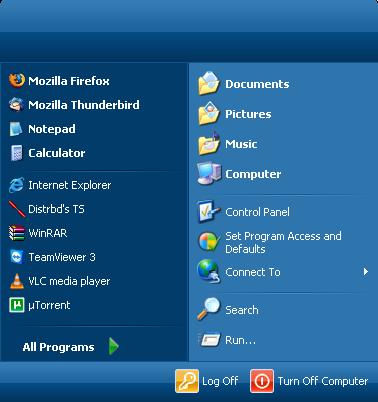Click the Connect To globe icon
Image resolution: width=378 pixels, height=402 pixels.
[209, 271]
